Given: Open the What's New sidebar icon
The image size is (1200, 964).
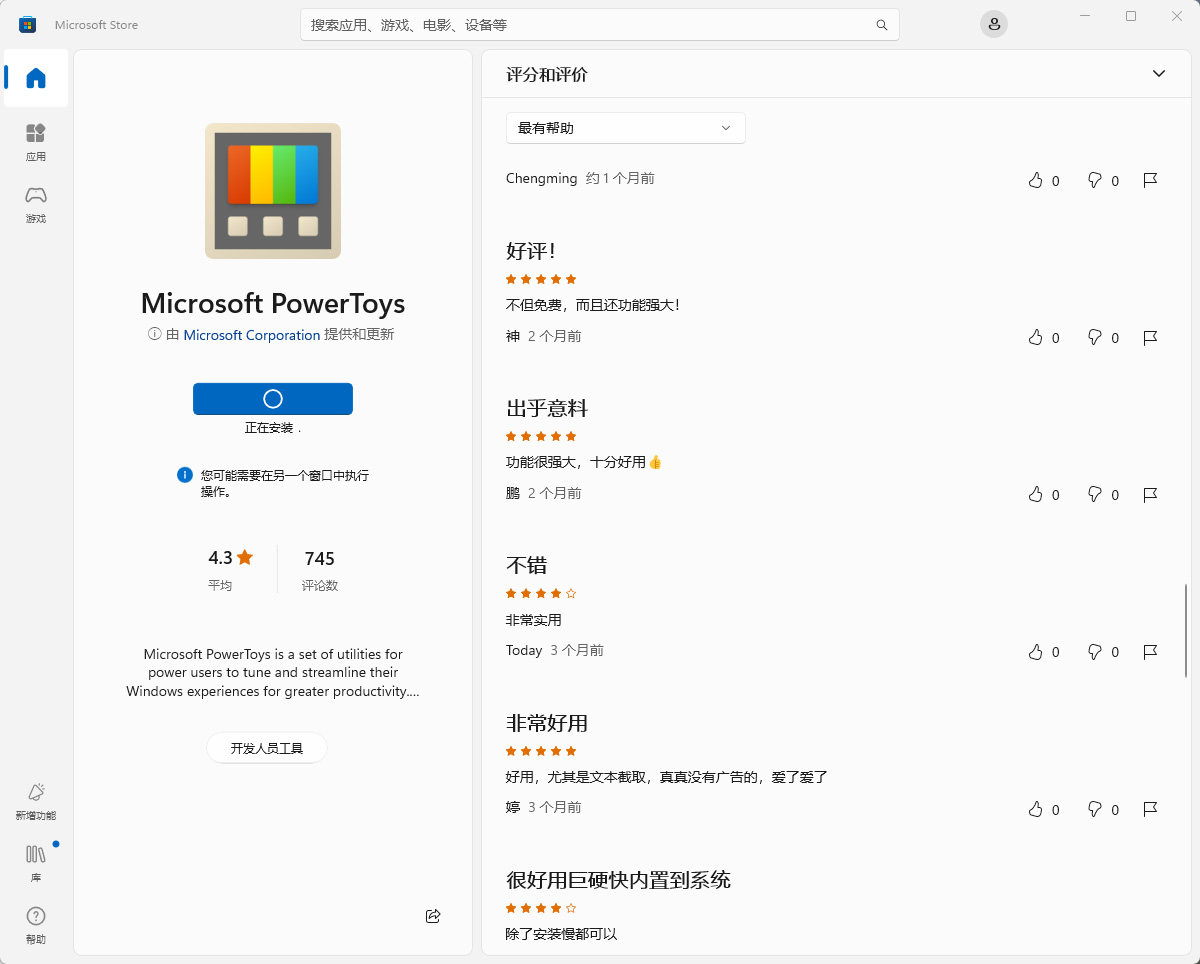Looking at the screenshot, I should [36, 800].
